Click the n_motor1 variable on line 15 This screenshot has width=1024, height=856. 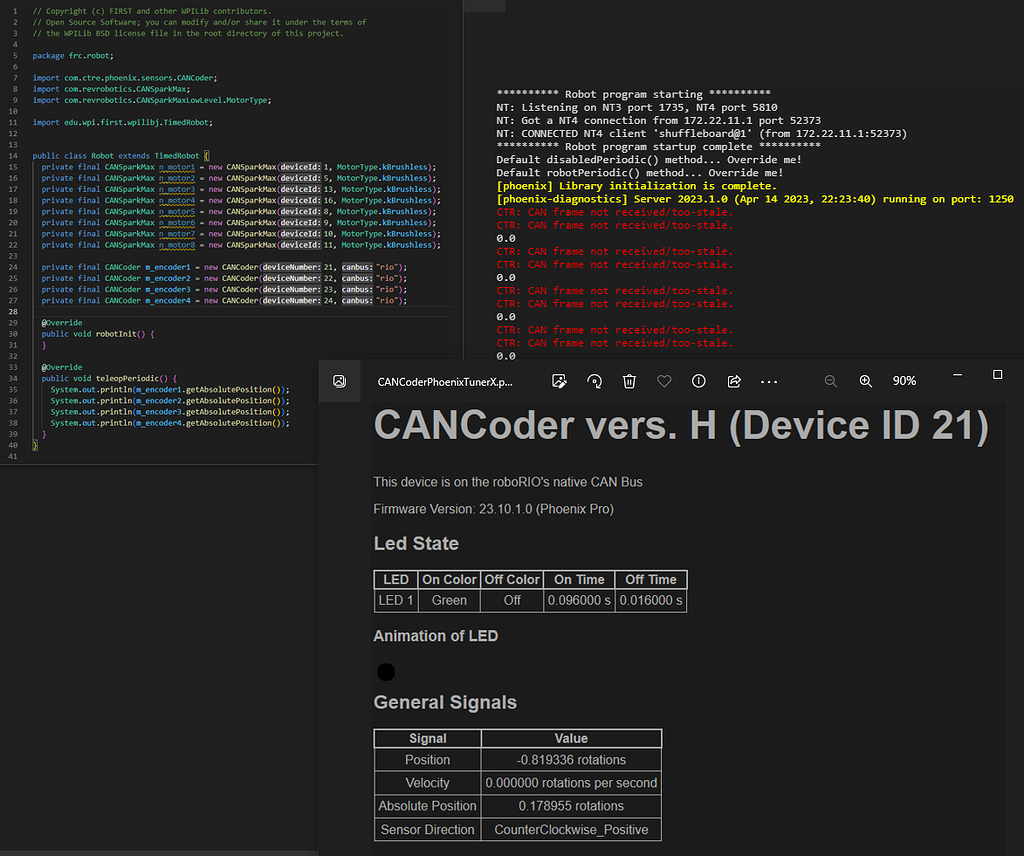click(x=177, y=166)
